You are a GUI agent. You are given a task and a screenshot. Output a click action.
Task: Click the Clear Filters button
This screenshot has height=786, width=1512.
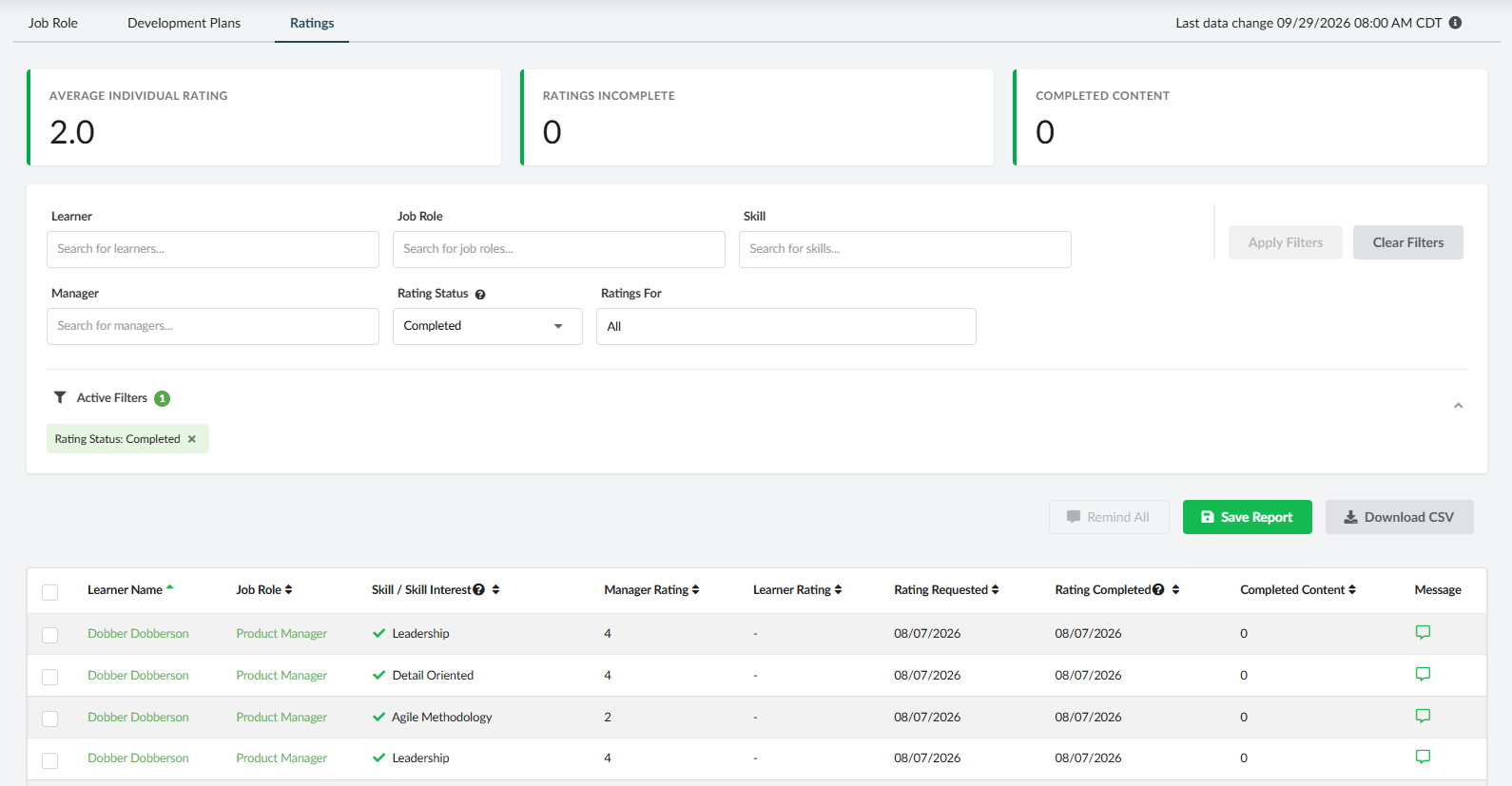click(x=1408, y=242)
